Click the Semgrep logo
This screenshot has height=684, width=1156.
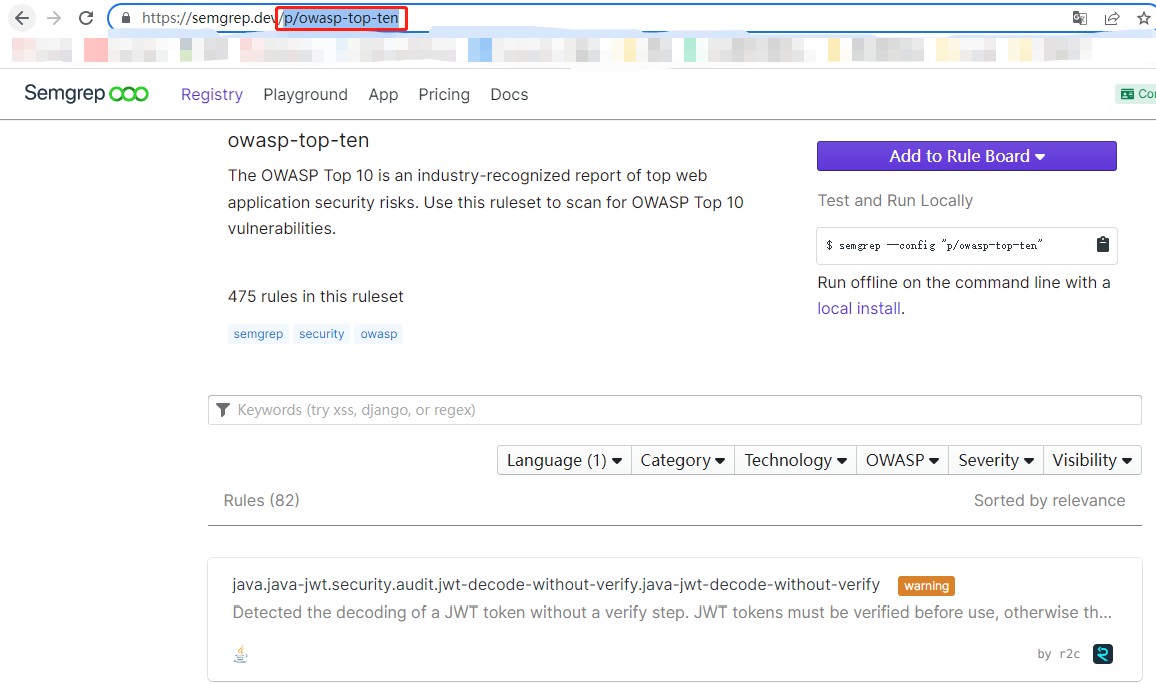point(86,94)
